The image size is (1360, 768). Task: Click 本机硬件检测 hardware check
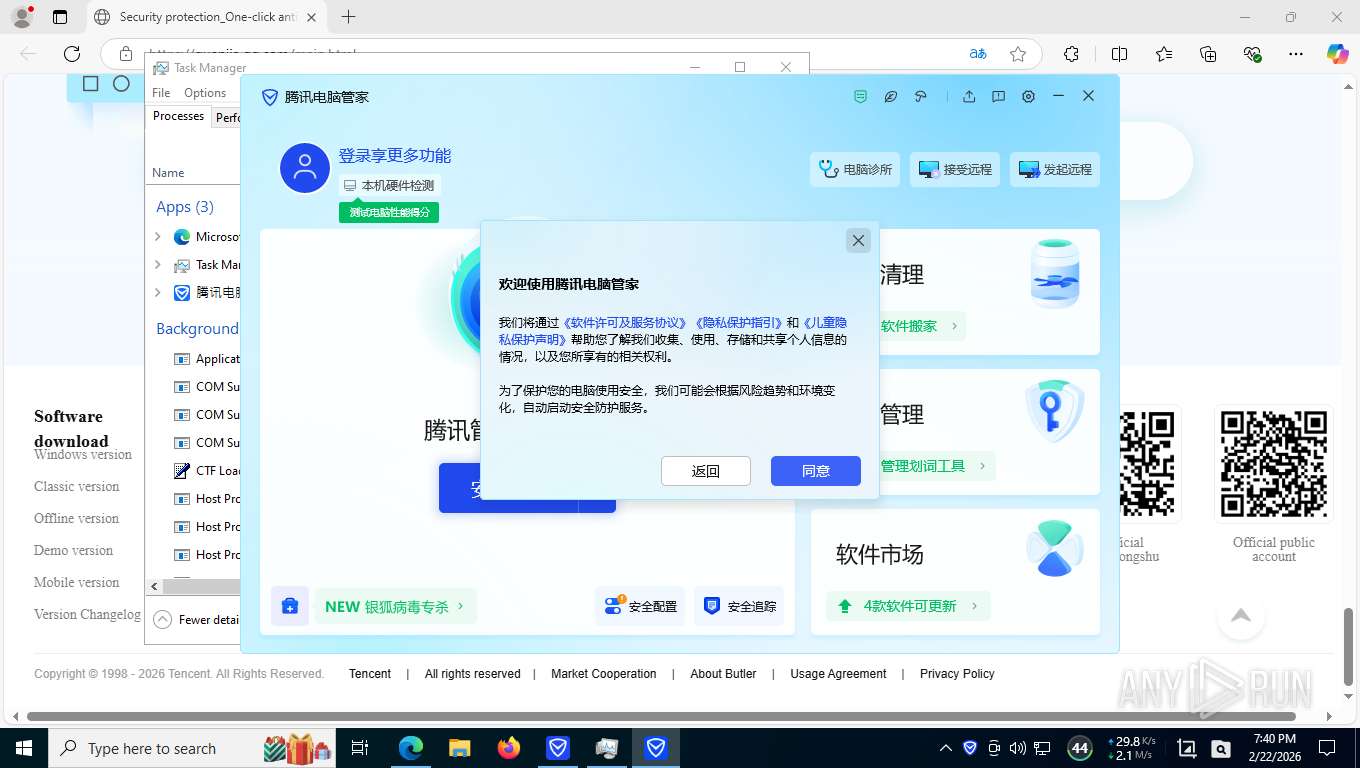click(389, 185)
